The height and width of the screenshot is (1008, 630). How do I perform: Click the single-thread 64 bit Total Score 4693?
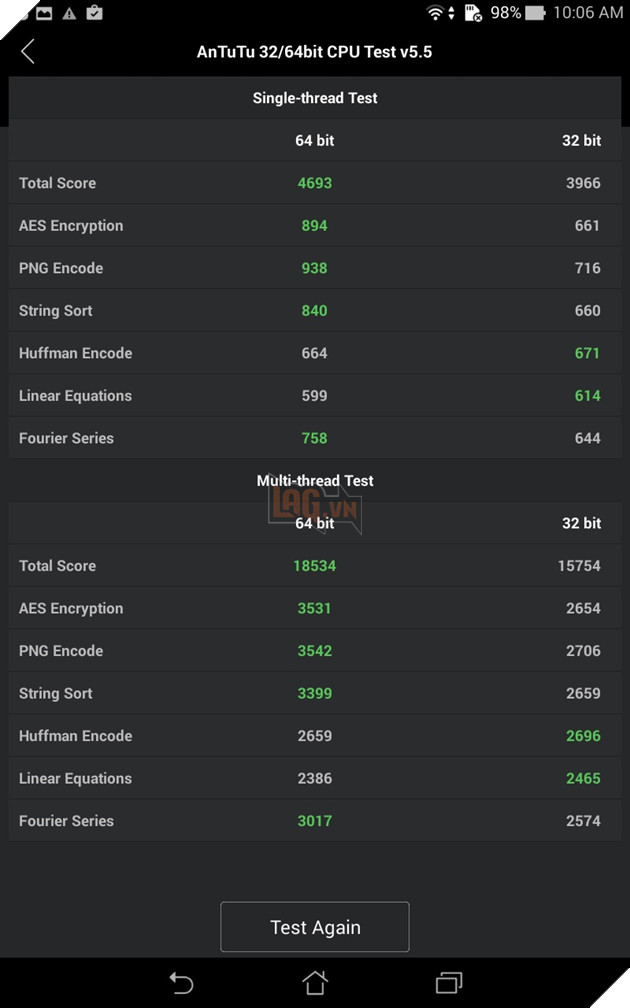coord(314,183)
